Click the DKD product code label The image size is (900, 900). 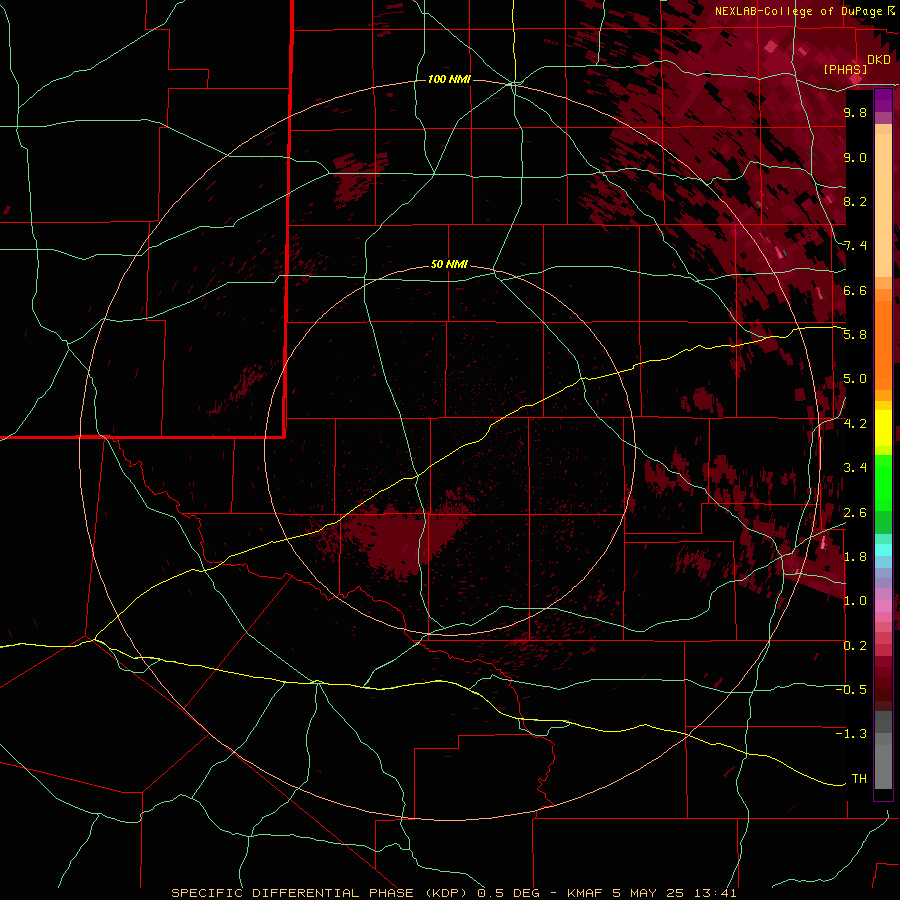tap(879, 60)
